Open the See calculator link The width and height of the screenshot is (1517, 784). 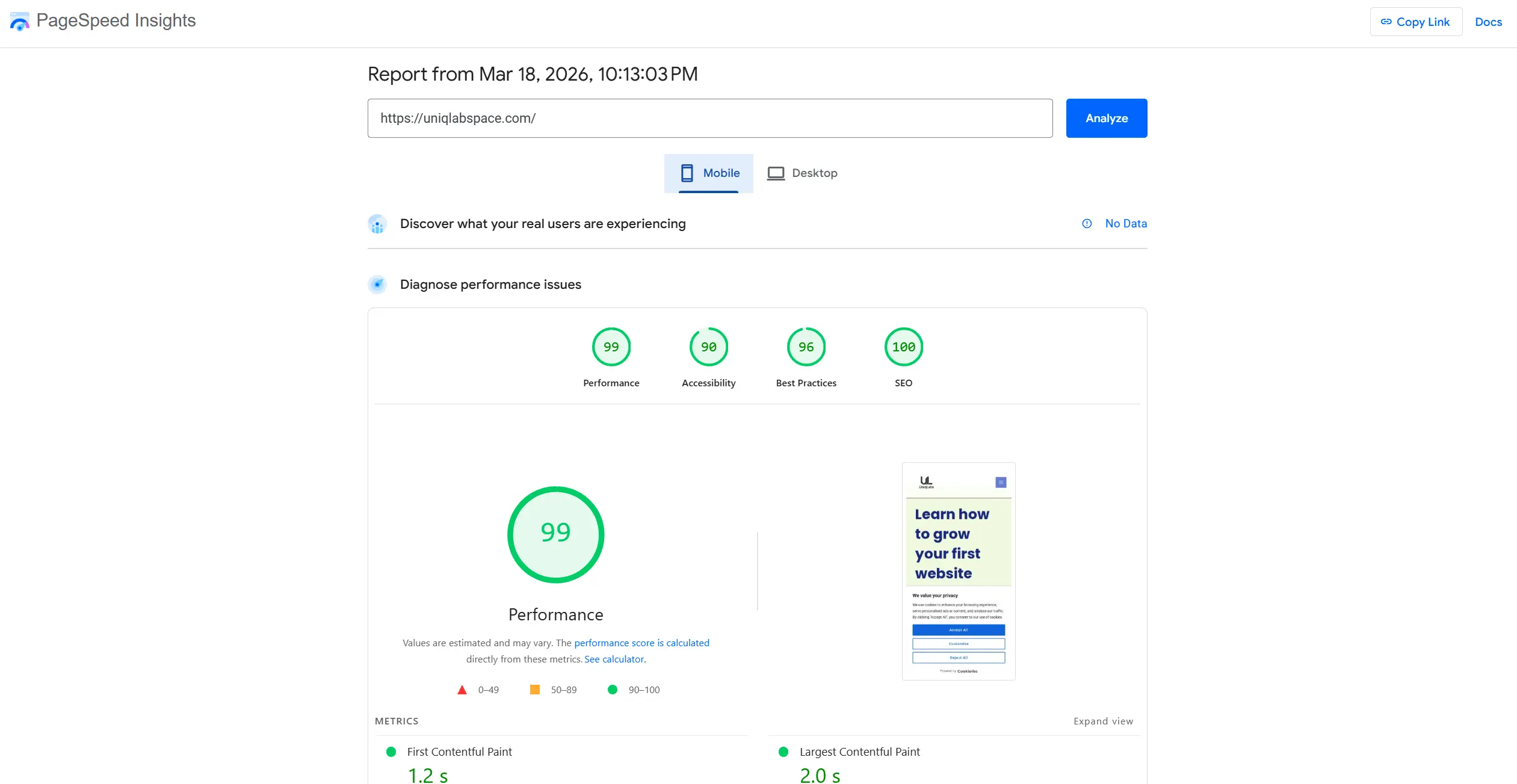point(614,659)
